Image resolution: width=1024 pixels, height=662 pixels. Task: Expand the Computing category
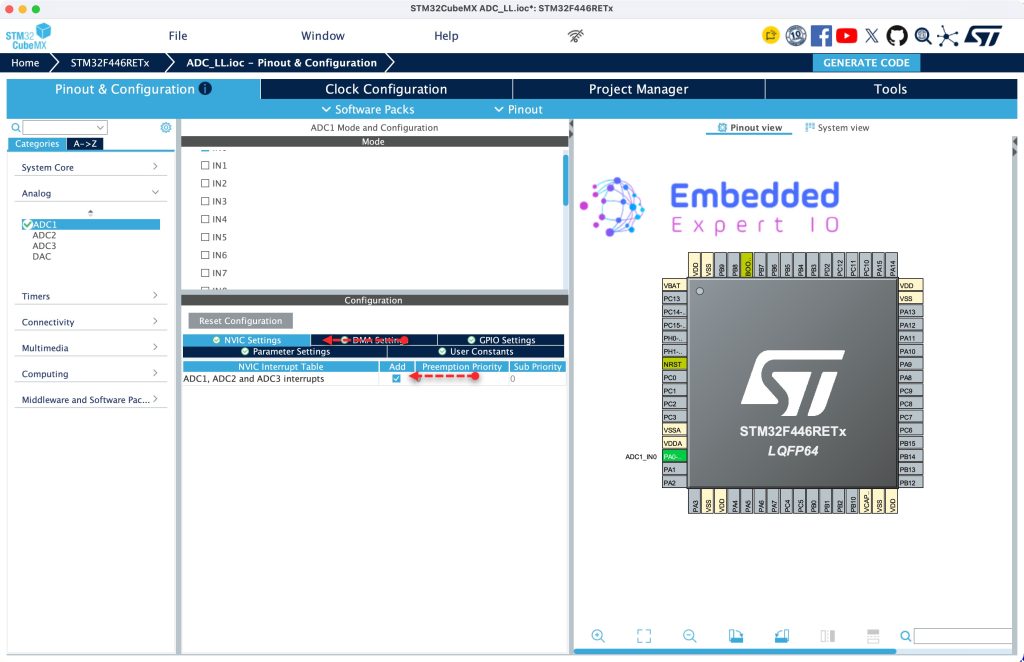pyautogui.click(x=90, y=373)
